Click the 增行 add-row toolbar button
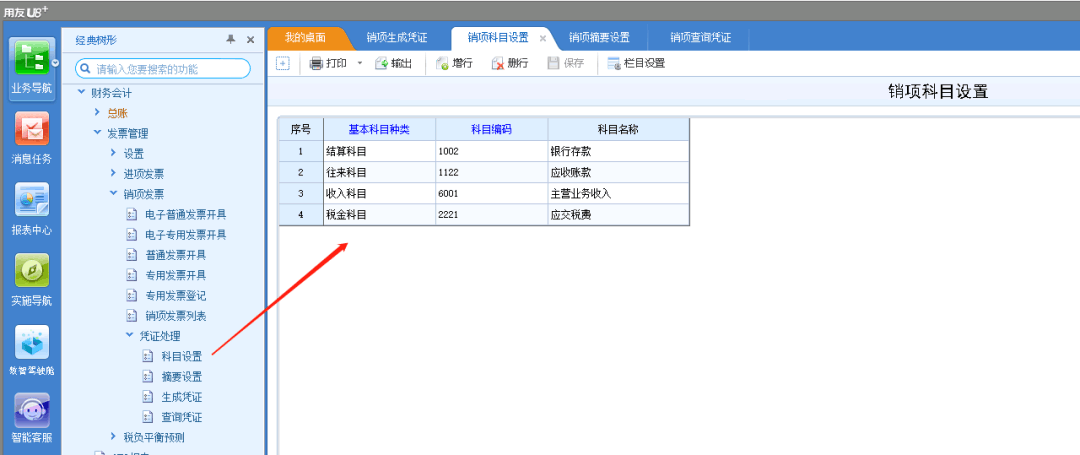This screenshot has height=455, width=1080. coord(455,63)
